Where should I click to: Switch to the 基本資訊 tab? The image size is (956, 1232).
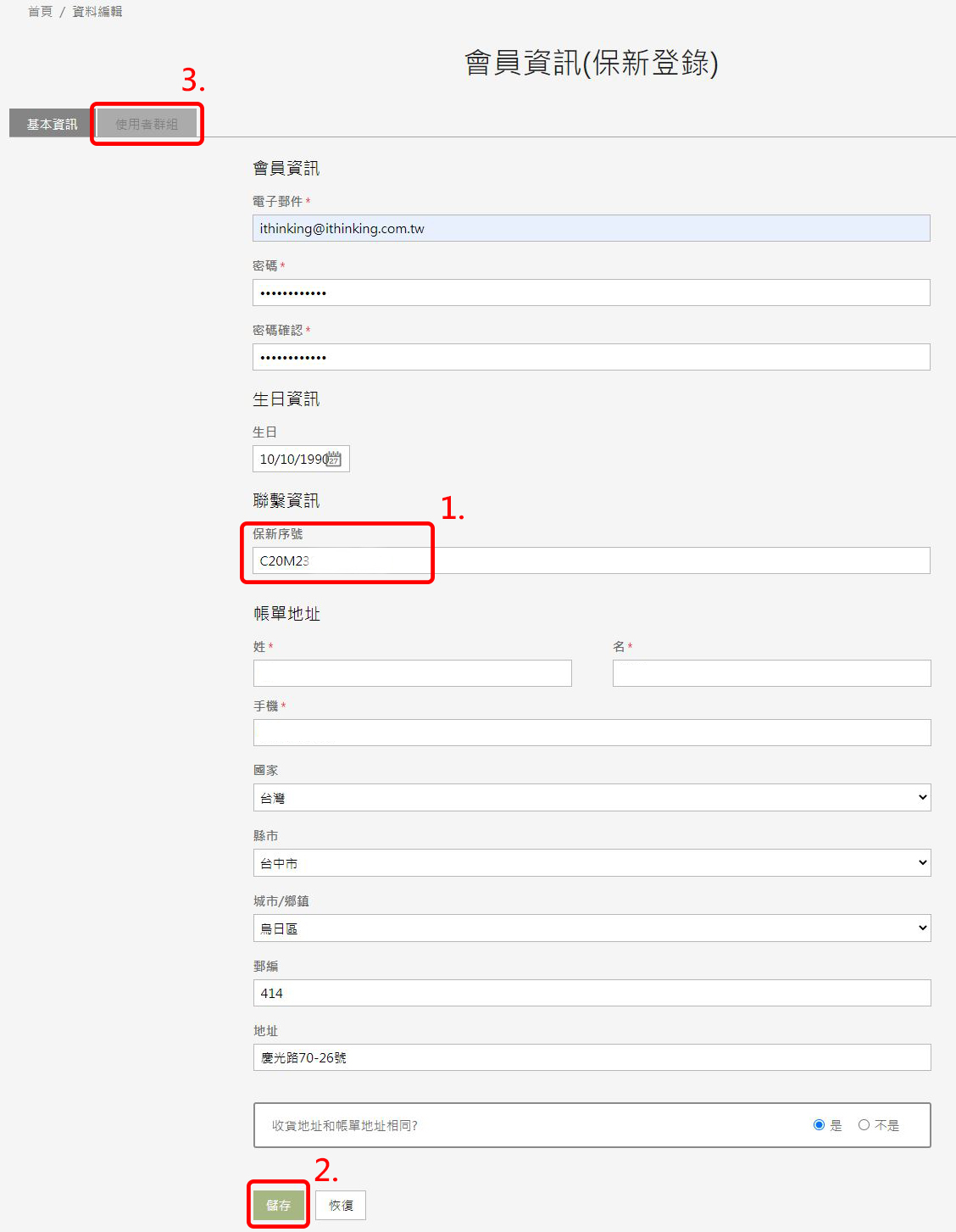point(52,124)
